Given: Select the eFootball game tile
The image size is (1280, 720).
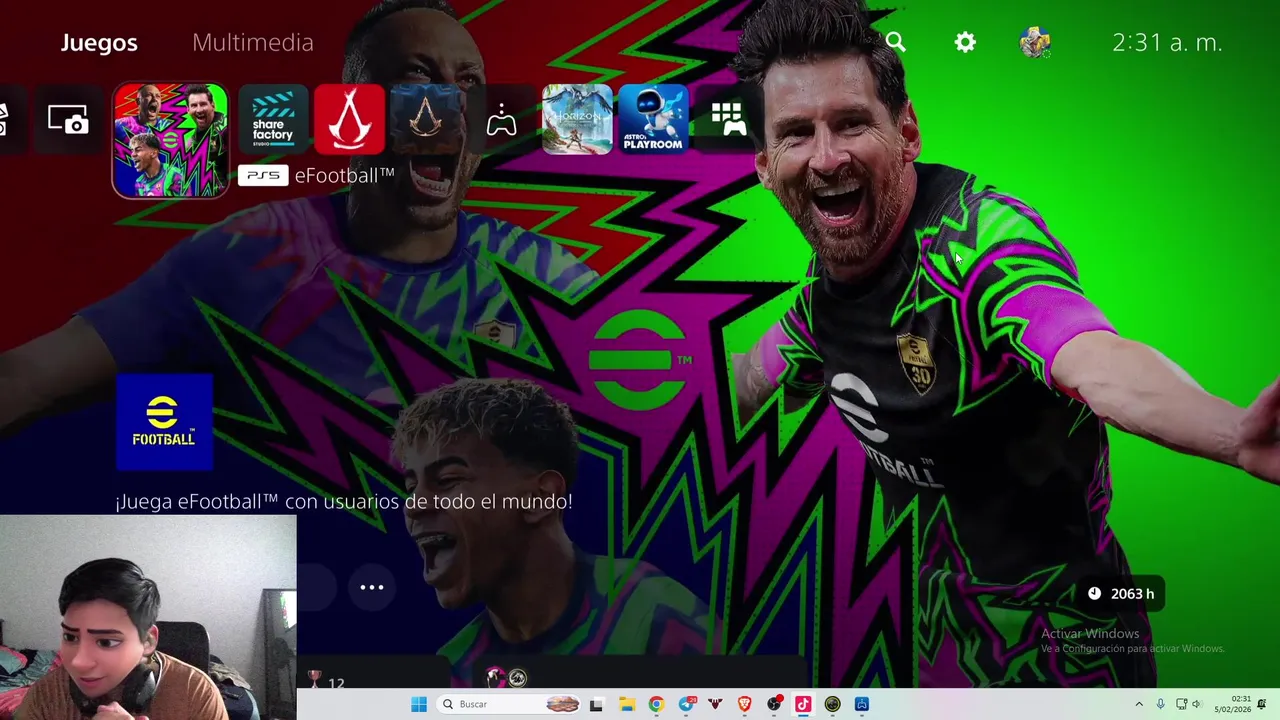Looking at the screenshot, I should pos(170,141).
